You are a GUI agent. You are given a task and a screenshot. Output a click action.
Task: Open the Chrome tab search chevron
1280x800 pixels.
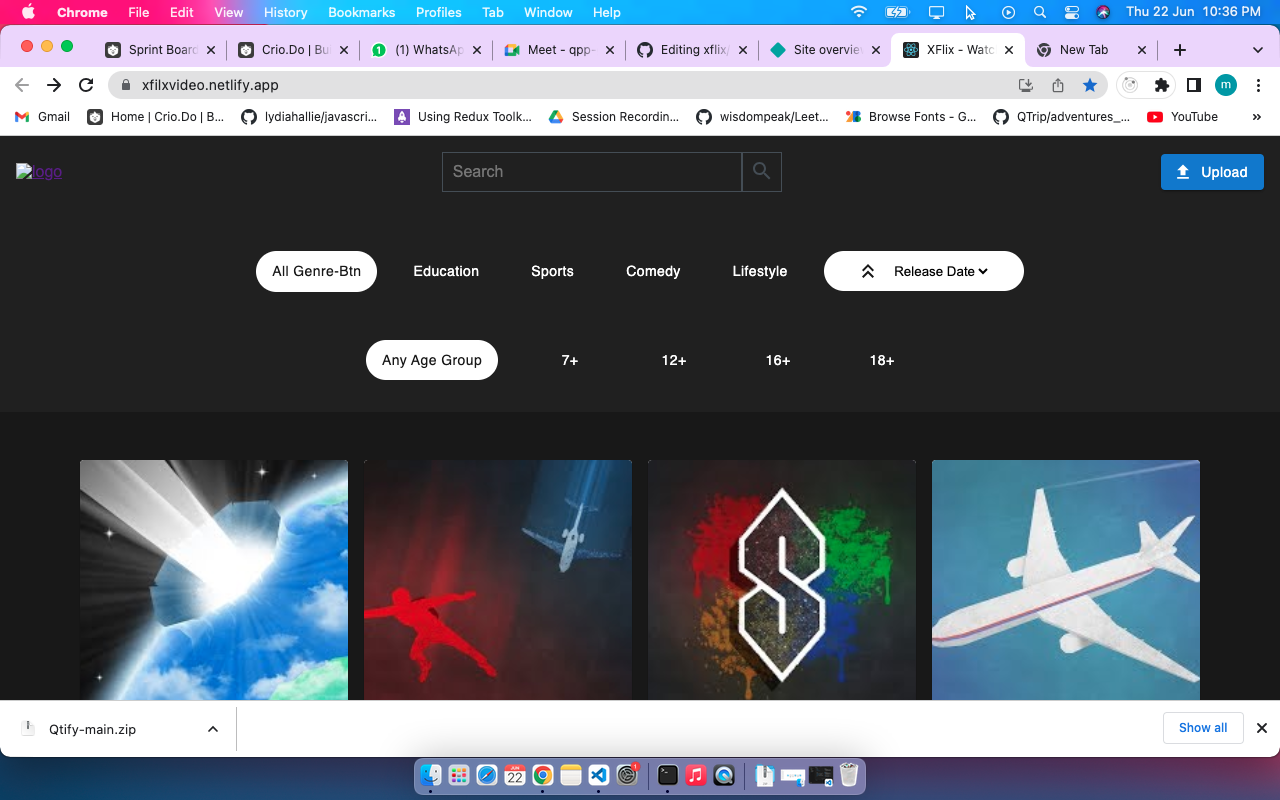pyautogui.click(x=1258, y=49)
